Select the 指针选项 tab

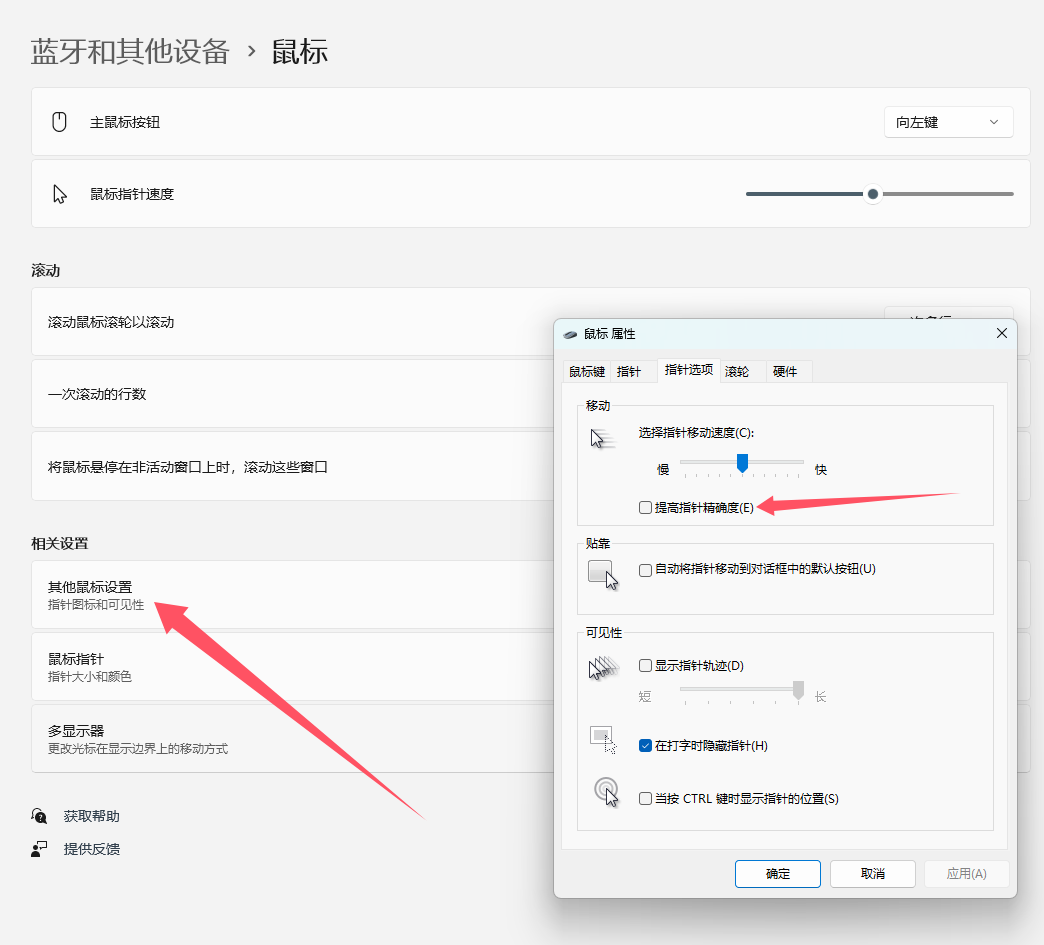pyautogui.click(x=688, y=370)
